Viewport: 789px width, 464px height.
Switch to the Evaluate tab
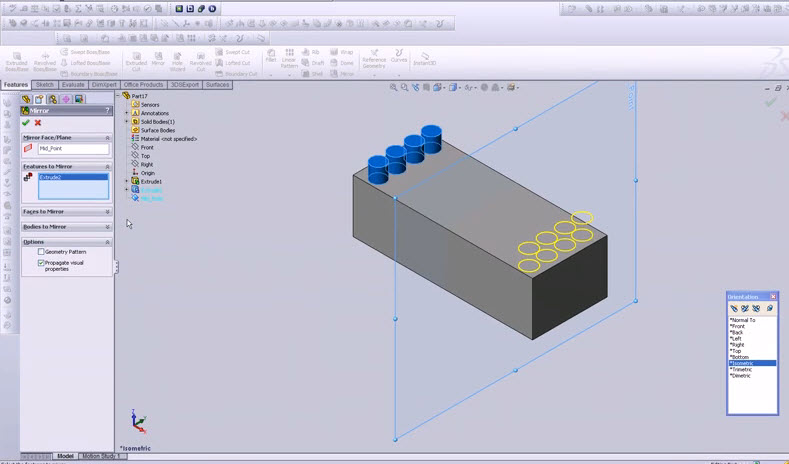pyautogui.click(x=73, y=85)
